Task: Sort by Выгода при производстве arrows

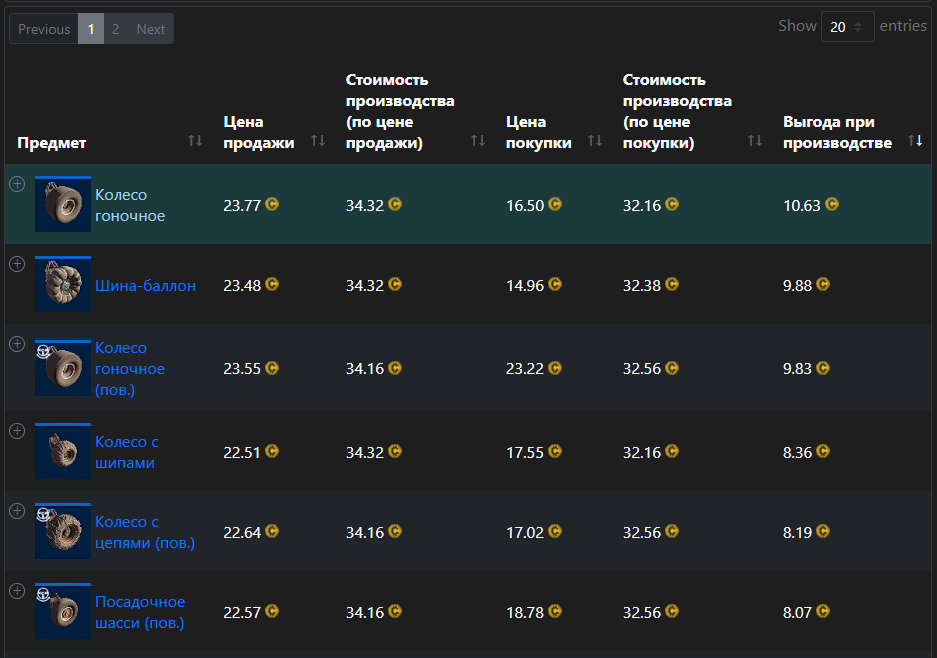Action: 915,141
